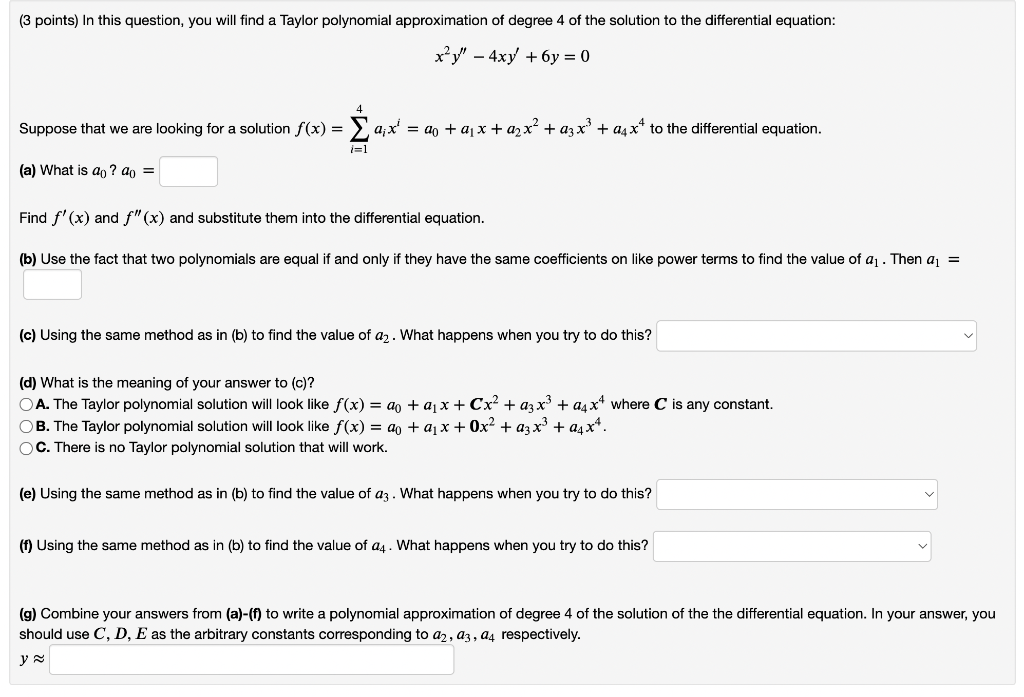Open the dropdown for part (e)
The image size is (1024, 697).
[x=796, y=494]
